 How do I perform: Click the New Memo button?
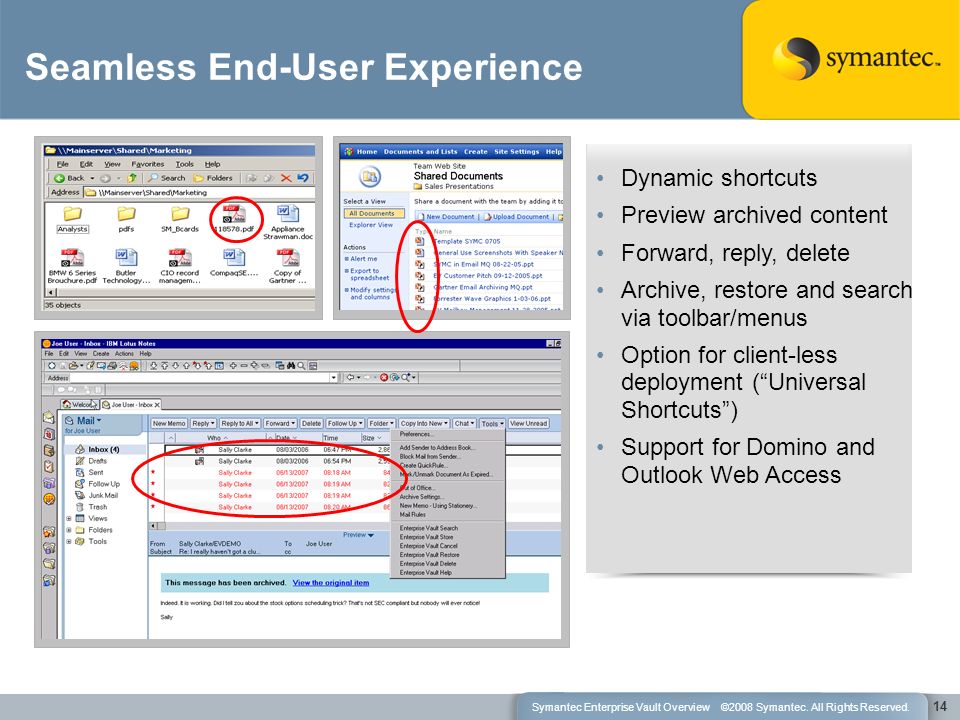[x=169, y=424]
